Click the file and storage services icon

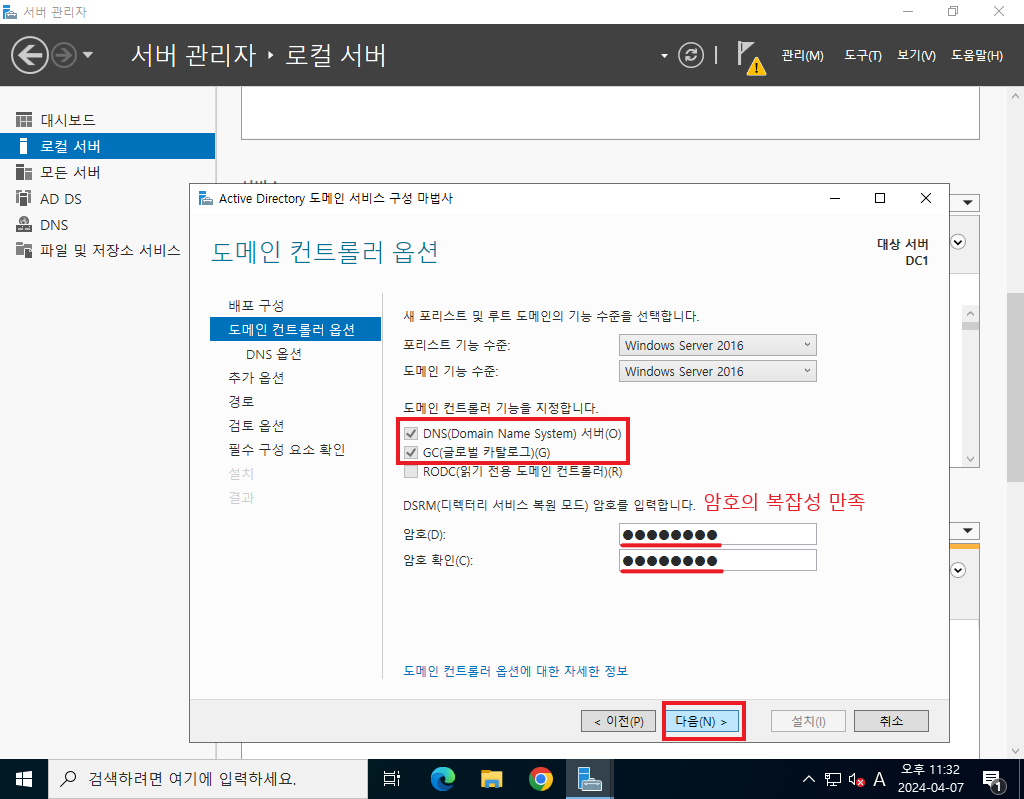24,250
